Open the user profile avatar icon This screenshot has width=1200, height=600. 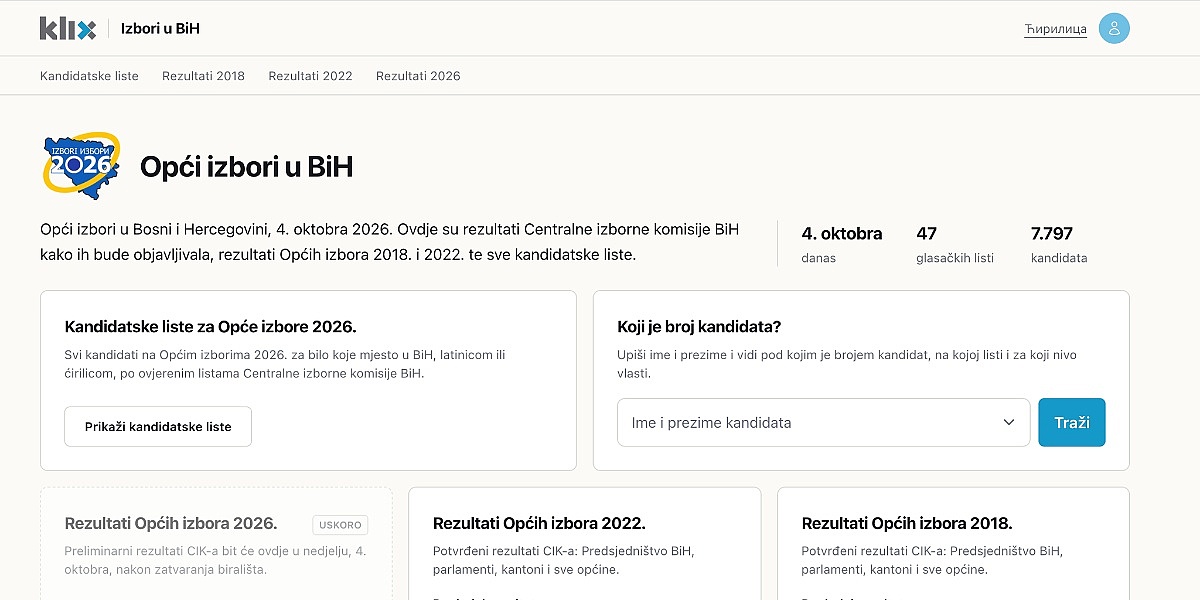1114,28
